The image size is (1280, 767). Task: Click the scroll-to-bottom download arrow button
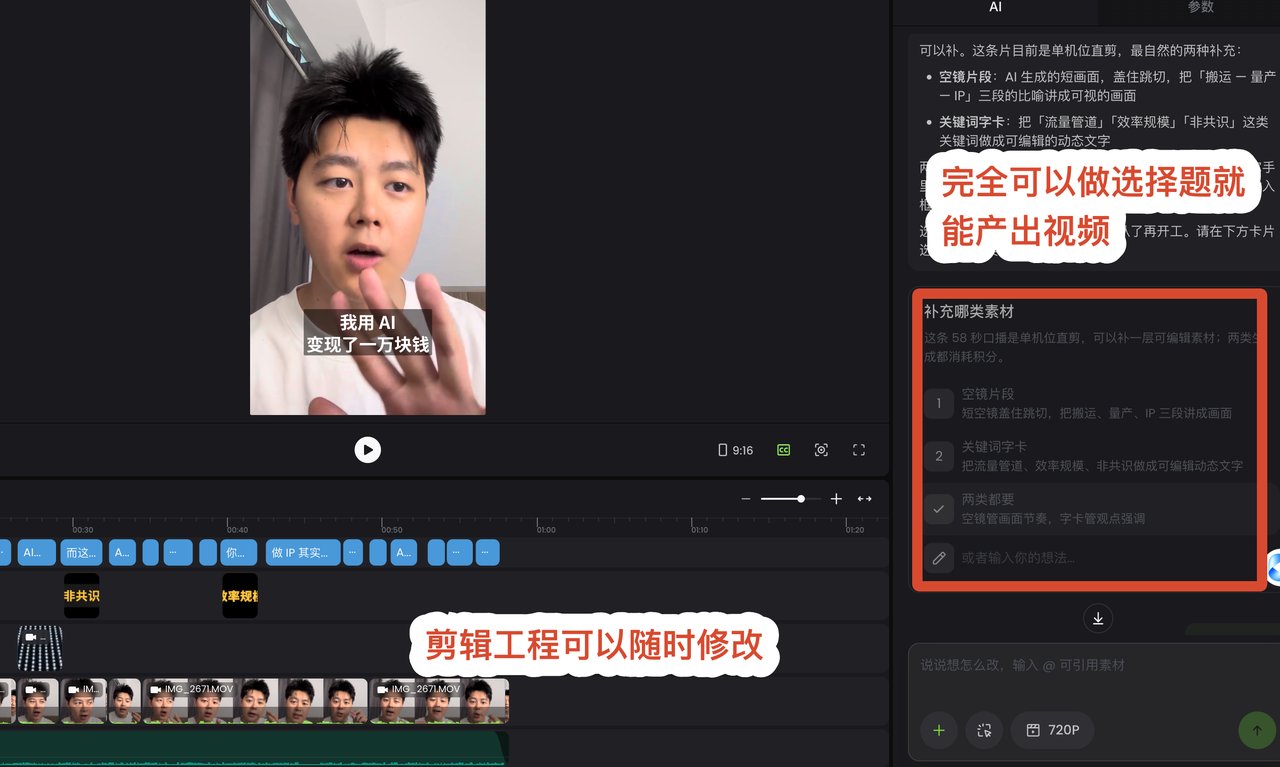(1098, 618)
